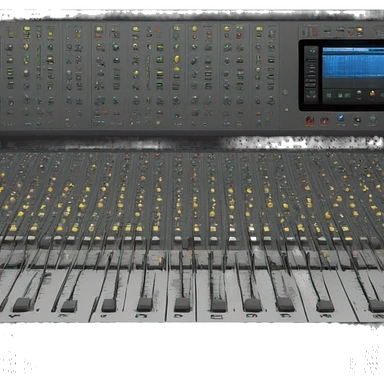Toggle the green indicator switch above the display

[x=304, y=32]
